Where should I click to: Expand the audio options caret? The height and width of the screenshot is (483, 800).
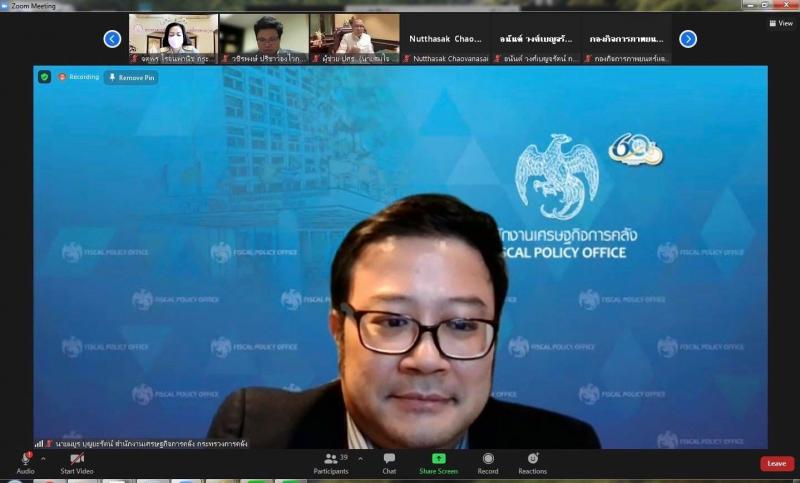43,459
